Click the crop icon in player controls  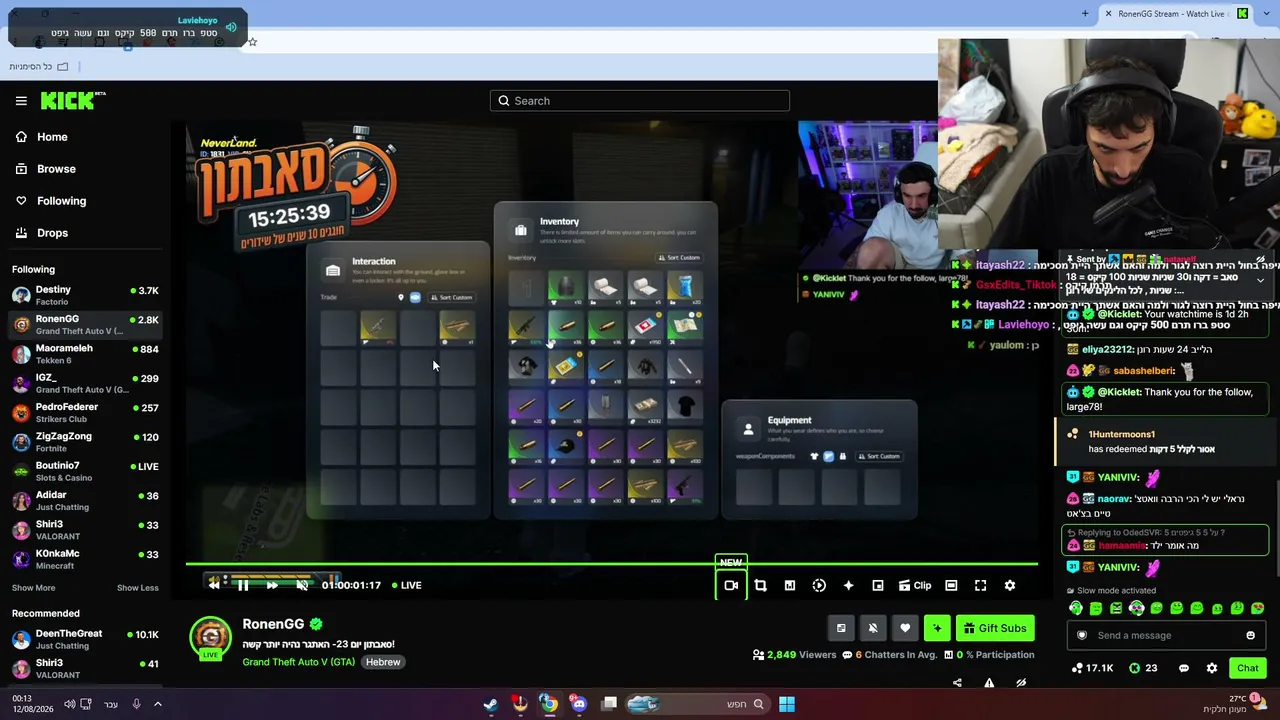pos(760,585)
